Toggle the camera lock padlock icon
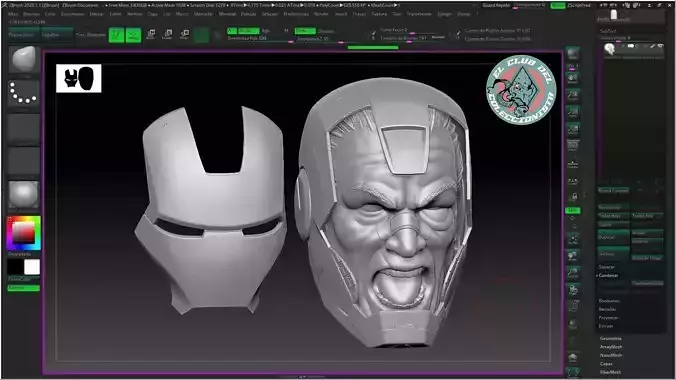Image resolution: width=676 pixels, height=380 pixels. [573, 197]
